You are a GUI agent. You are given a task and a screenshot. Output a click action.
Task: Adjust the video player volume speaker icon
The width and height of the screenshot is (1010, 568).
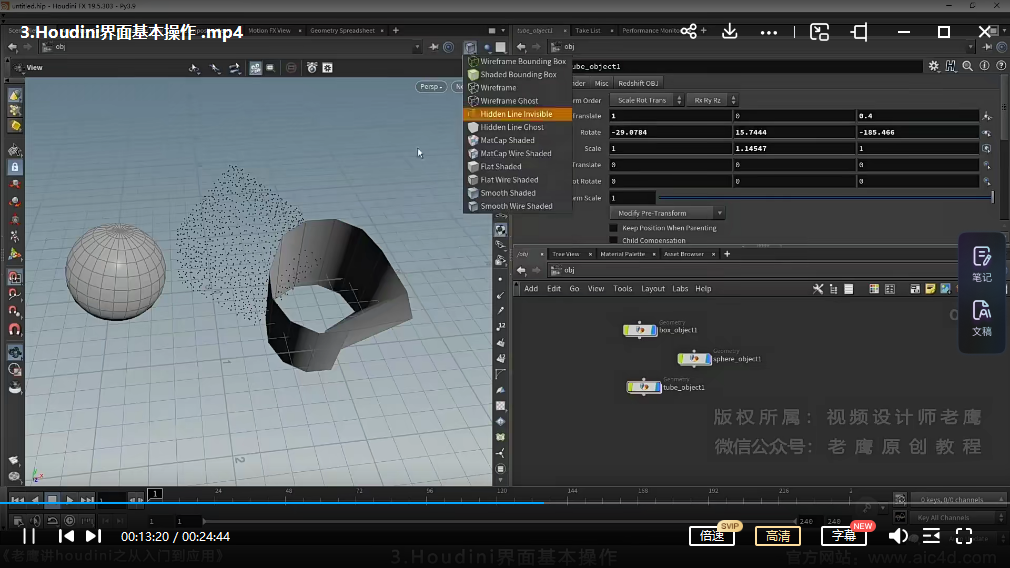click(898, 536)
